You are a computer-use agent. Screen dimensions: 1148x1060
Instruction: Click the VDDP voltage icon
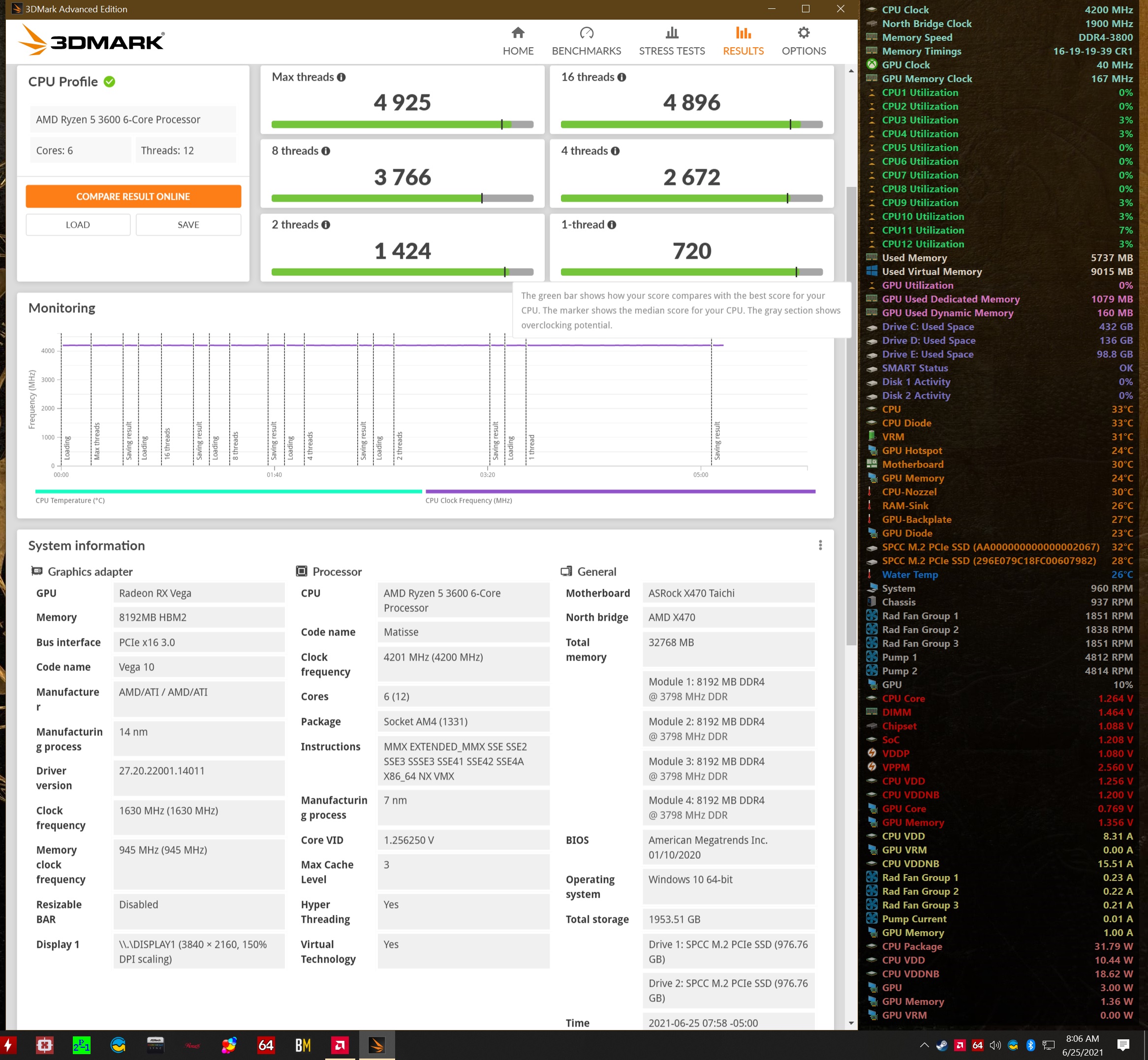pyautogui.click(x=871, y=753)
